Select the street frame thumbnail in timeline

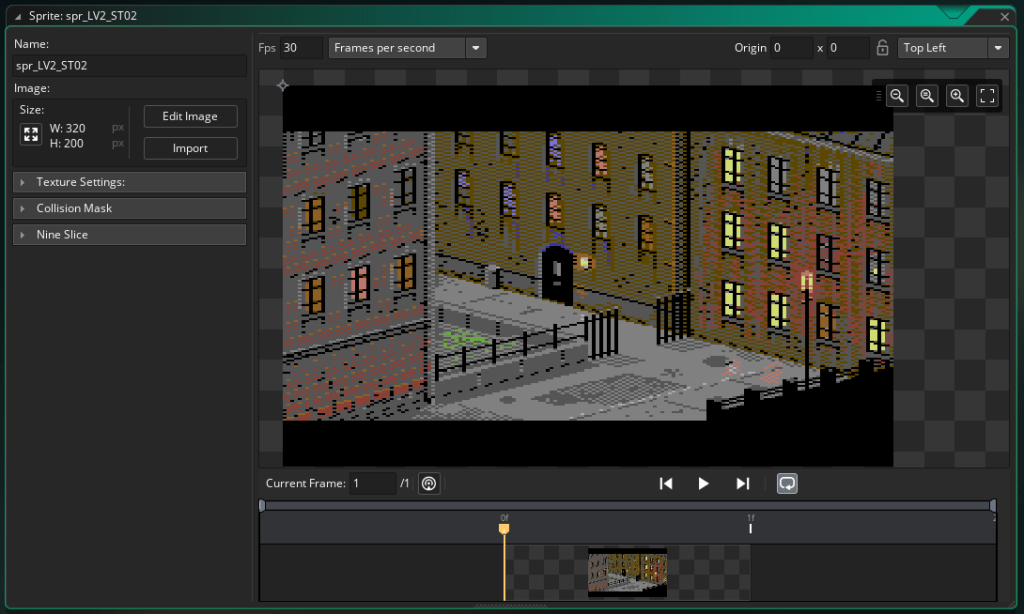coord(627,572)
